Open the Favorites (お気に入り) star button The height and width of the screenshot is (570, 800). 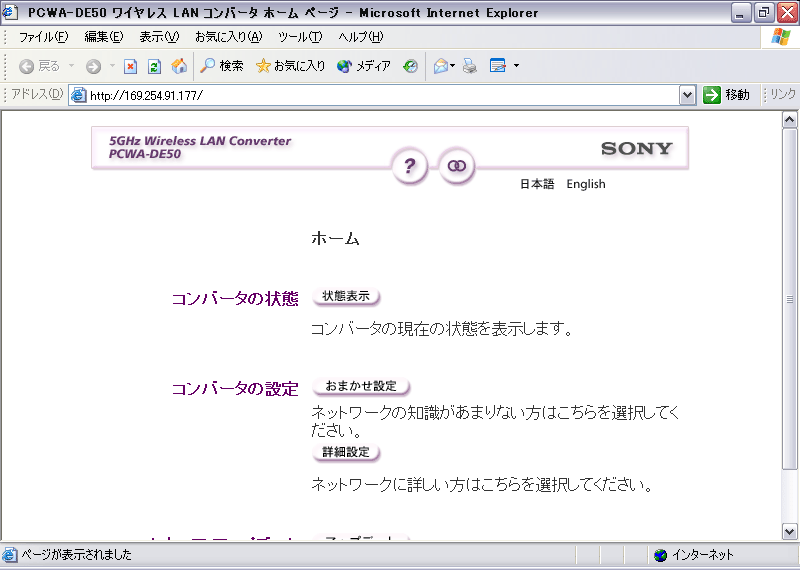[290, 66]
